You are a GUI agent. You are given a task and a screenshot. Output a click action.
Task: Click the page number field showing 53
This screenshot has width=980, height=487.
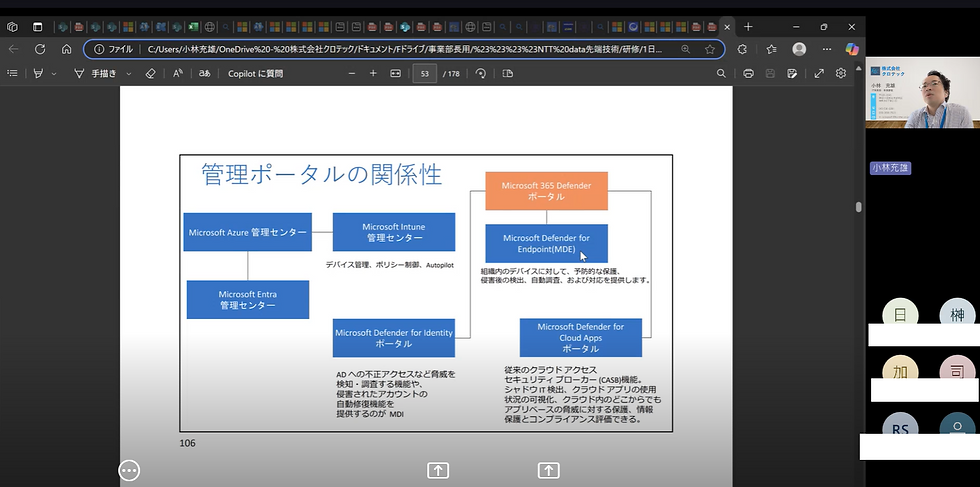(x=424, y=73)
